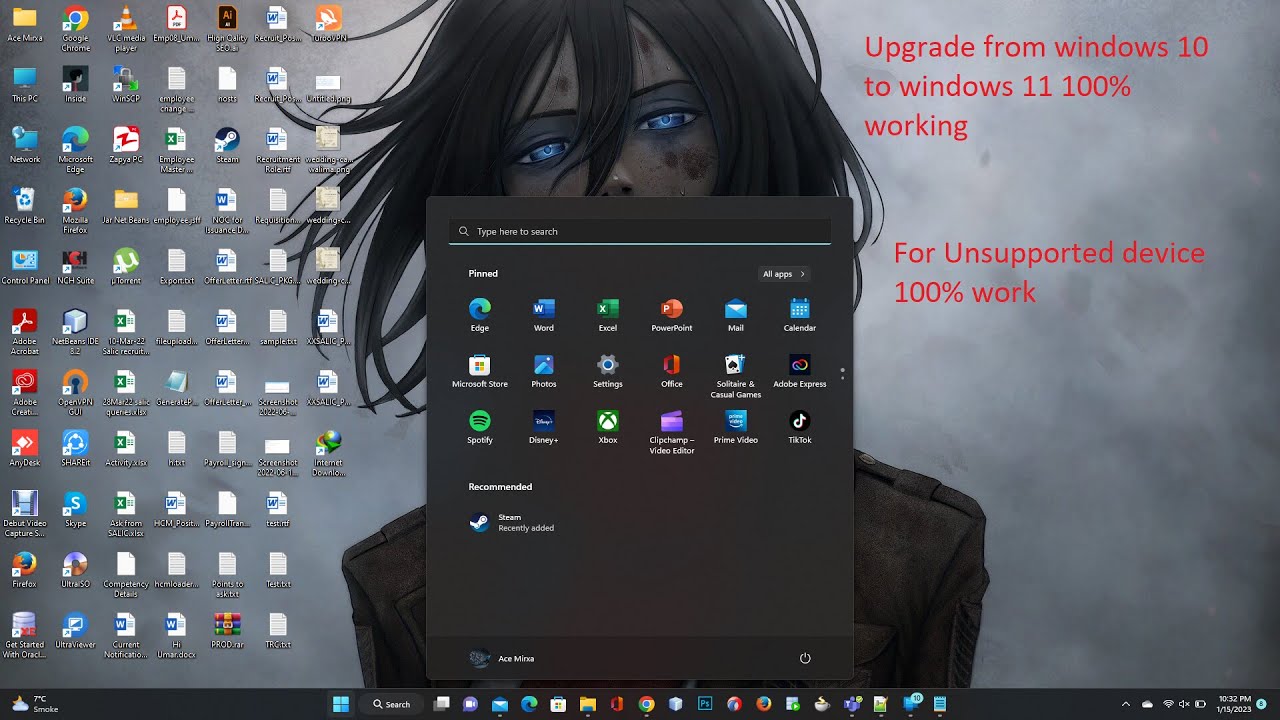The width and height of the screenshot is (1280, 720).
Task: Launch TikTok from pinned apps
Action: click(800, 426)
